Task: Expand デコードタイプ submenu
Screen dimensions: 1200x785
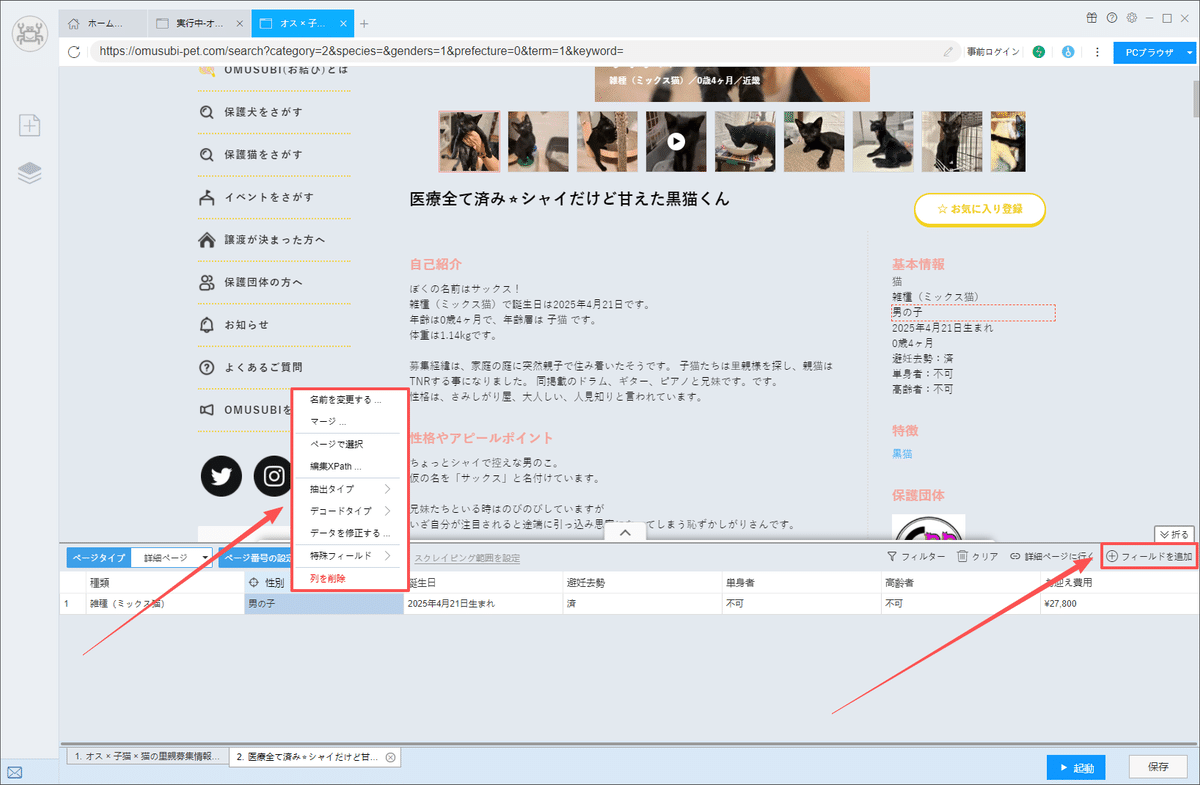Action: pyautogui.click(x=349, y=511)
